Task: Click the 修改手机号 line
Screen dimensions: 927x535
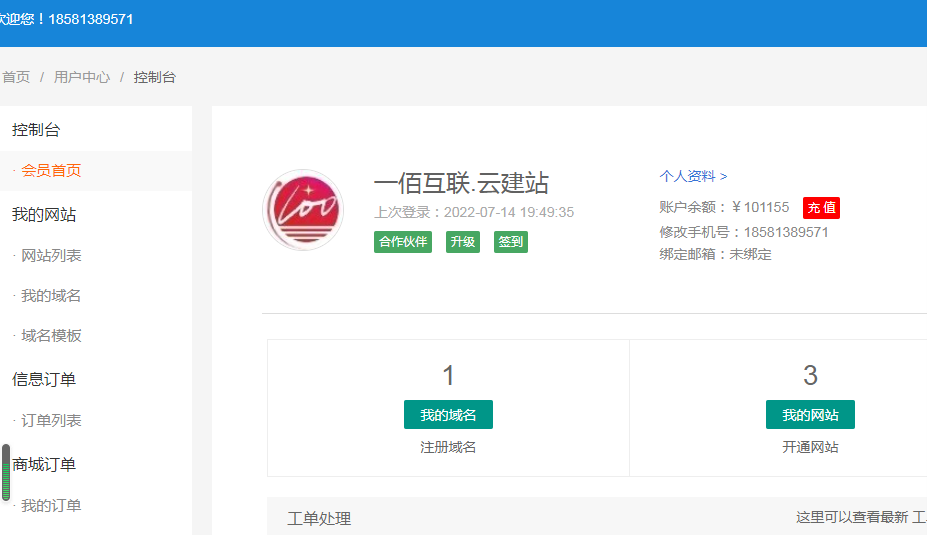Action: (744, 232)
